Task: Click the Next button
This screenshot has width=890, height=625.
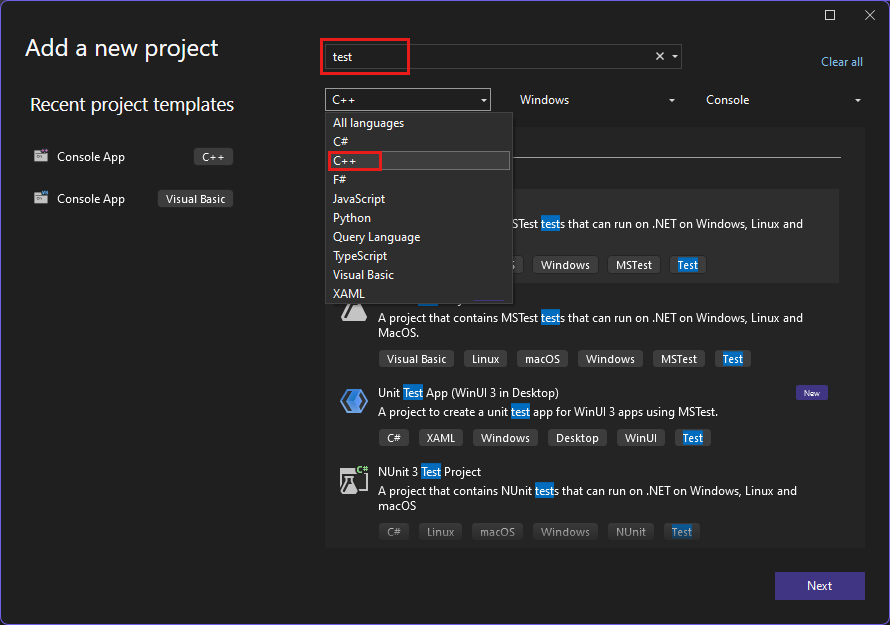Action: [x=819, y=585]
